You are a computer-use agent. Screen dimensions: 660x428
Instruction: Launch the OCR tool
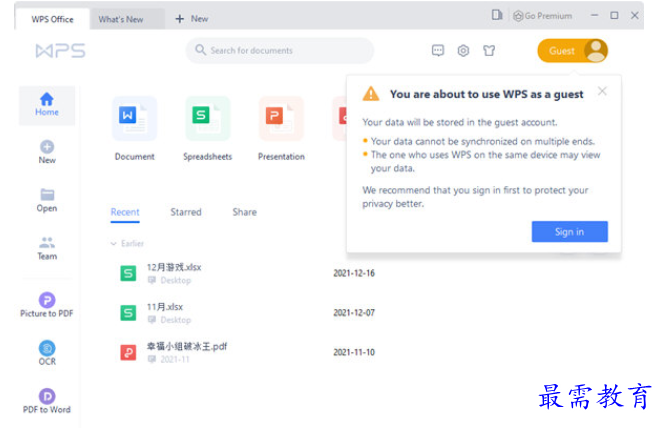click(47, 353)
